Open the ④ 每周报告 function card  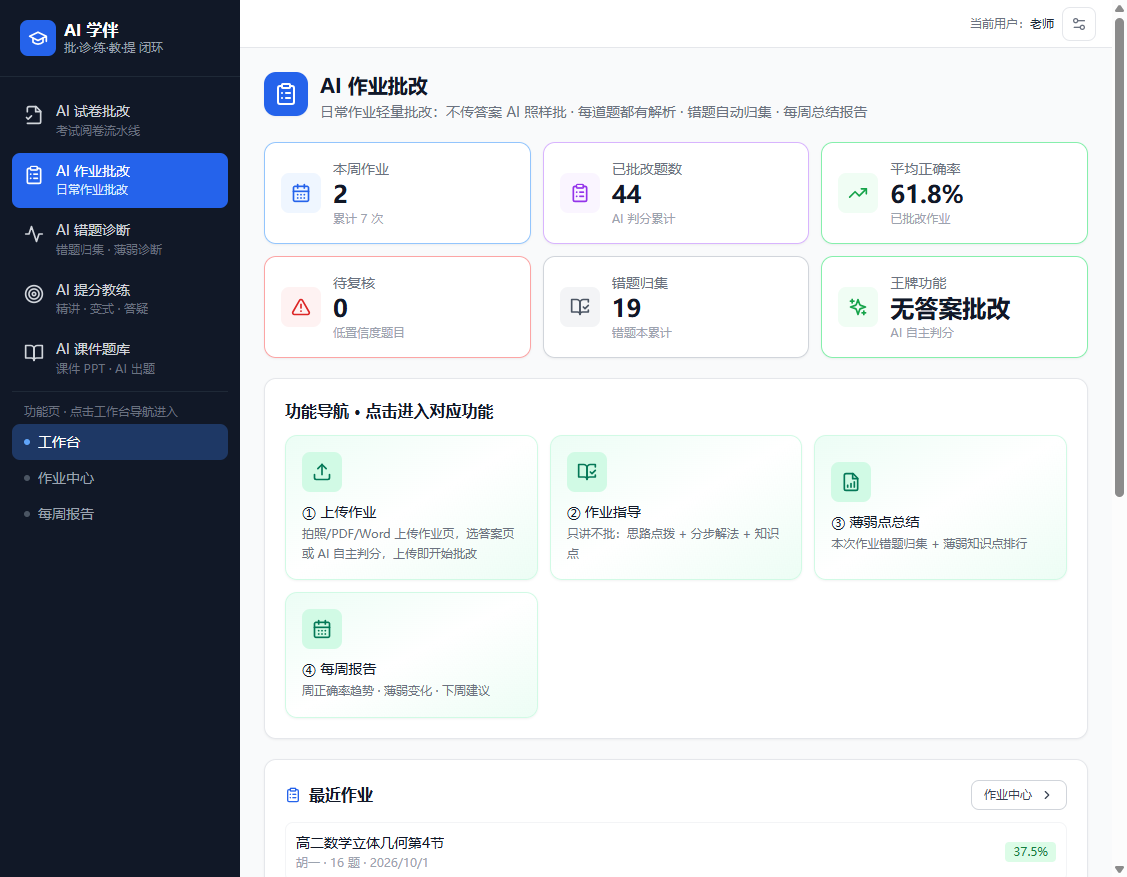click(x=411, y=655)
